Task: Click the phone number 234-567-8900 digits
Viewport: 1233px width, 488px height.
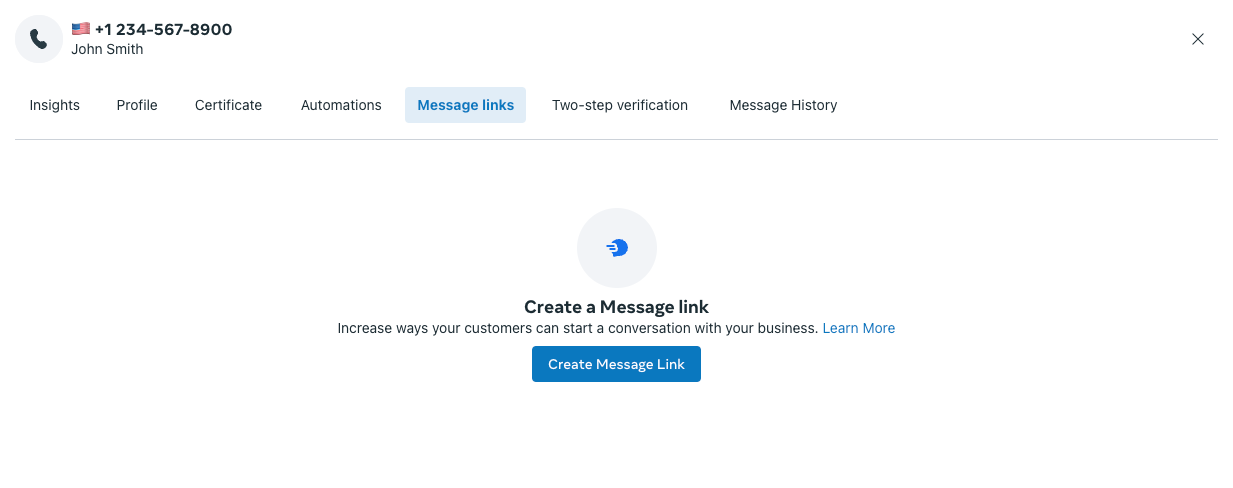Action: pyautogui.click(x=173, y=30)
